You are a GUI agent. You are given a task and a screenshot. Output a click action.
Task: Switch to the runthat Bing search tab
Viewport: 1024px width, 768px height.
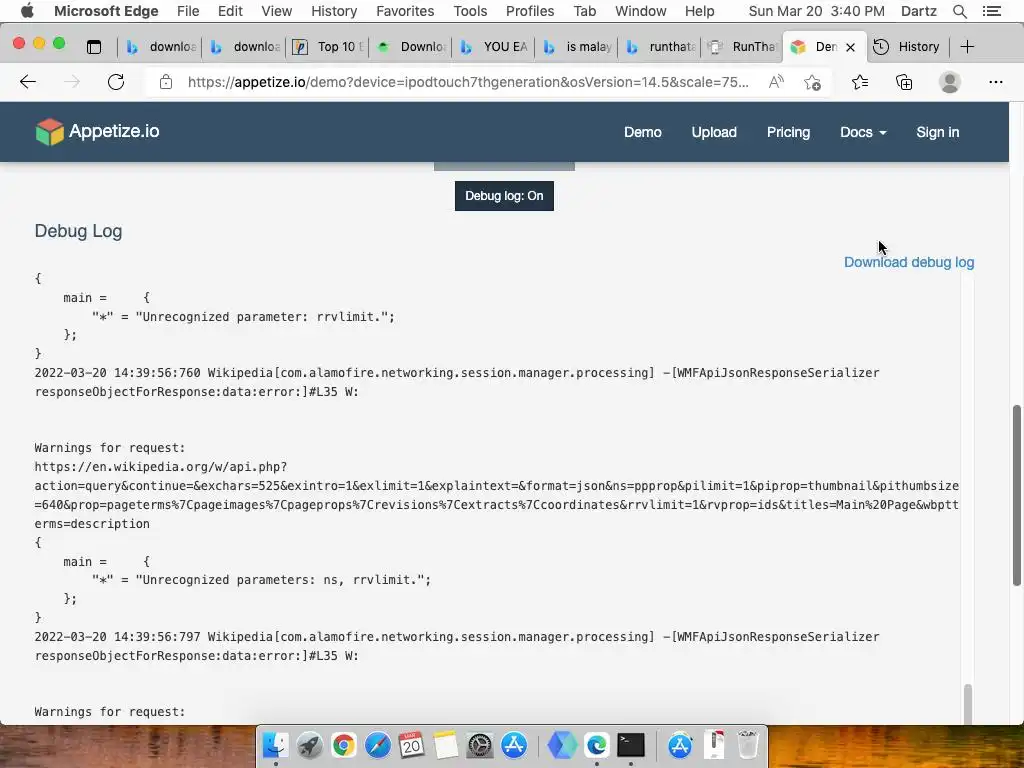click(661, 46)
